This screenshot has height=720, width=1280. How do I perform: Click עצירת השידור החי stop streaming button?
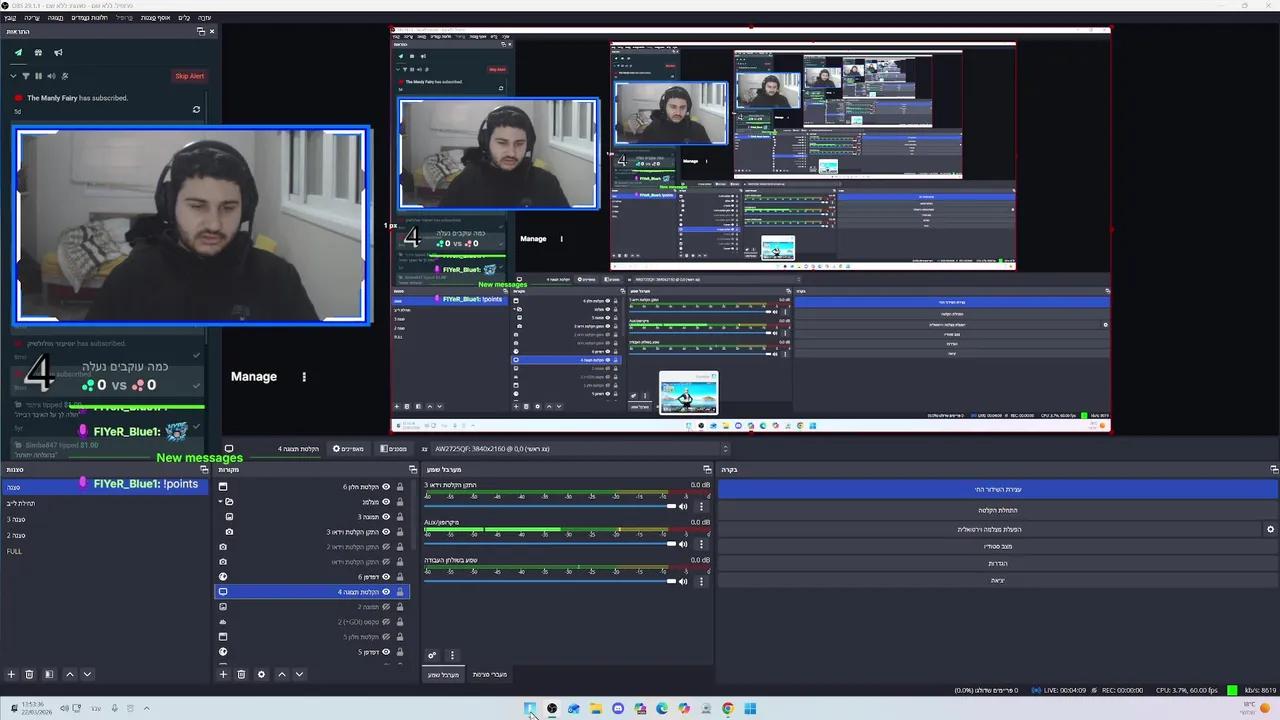point(998,490)
